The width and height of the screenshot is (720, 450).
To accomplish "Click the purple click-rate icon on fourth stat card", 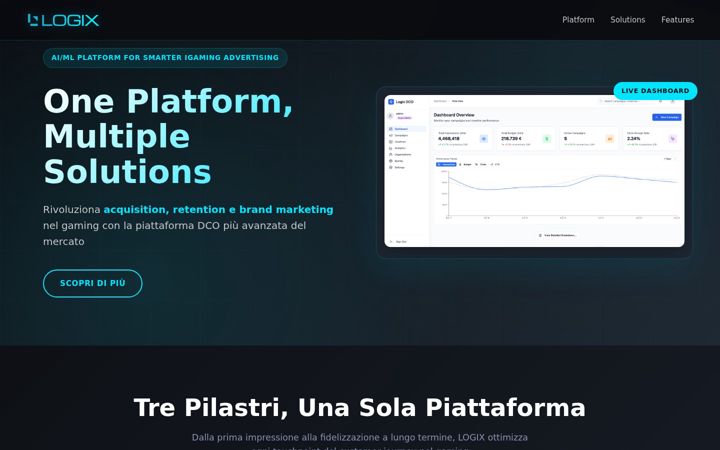I will tap(673, 139).
